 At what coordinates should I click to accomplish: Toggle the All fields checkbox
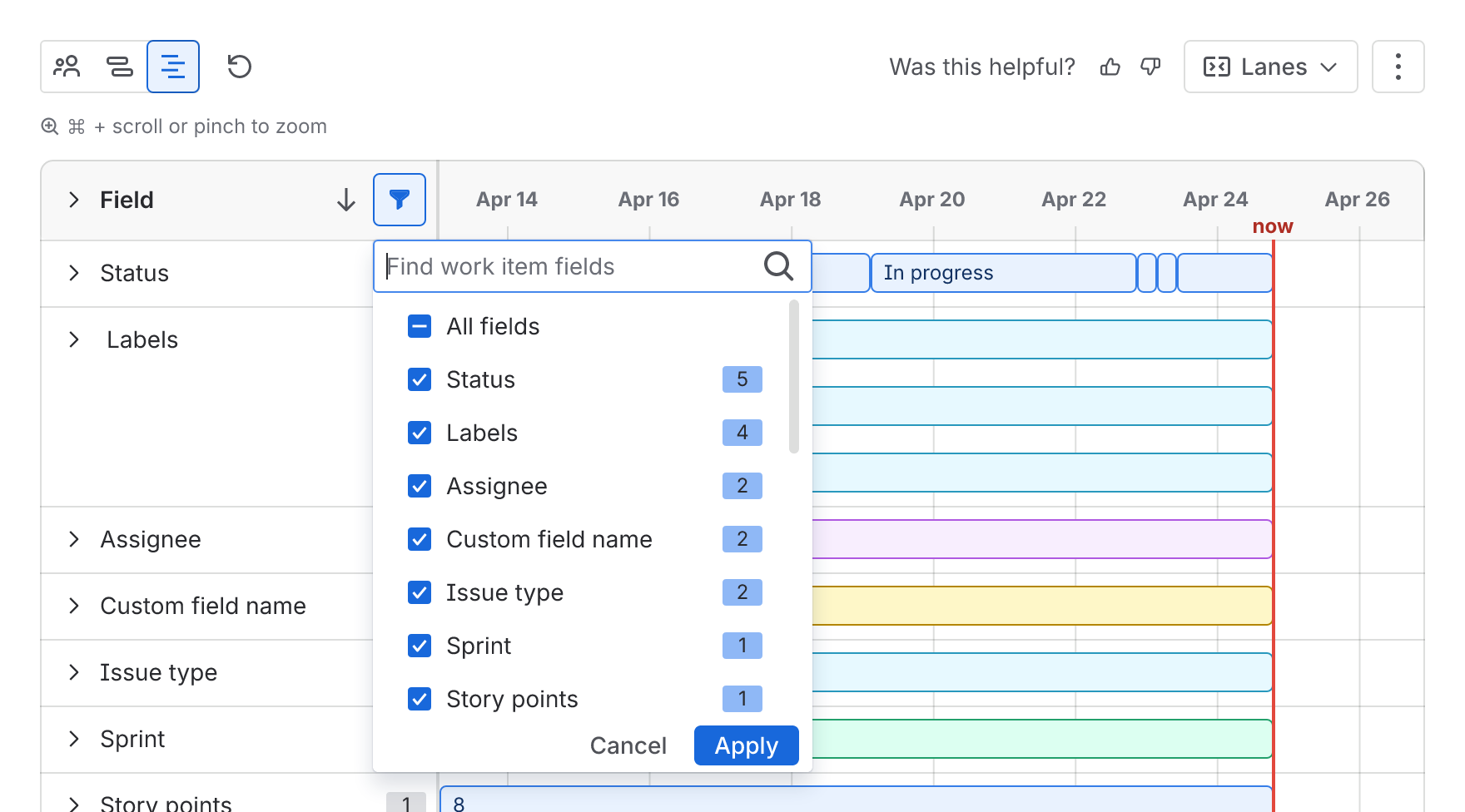pyautogui.click(x=420, y=326)
